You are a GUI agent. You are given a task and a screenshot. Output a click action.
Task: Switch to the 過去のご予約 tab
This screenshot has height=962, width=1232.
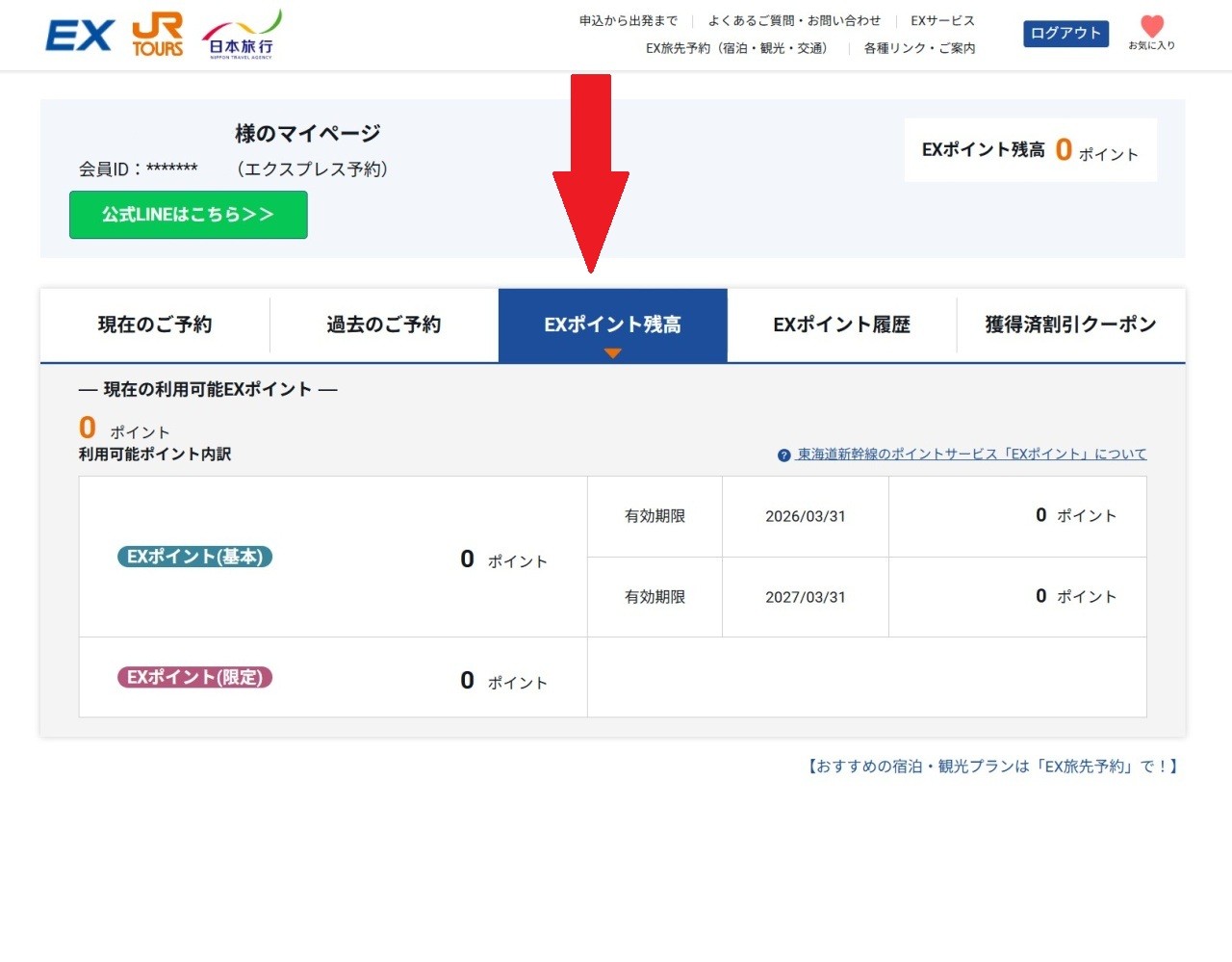[383, 325]
